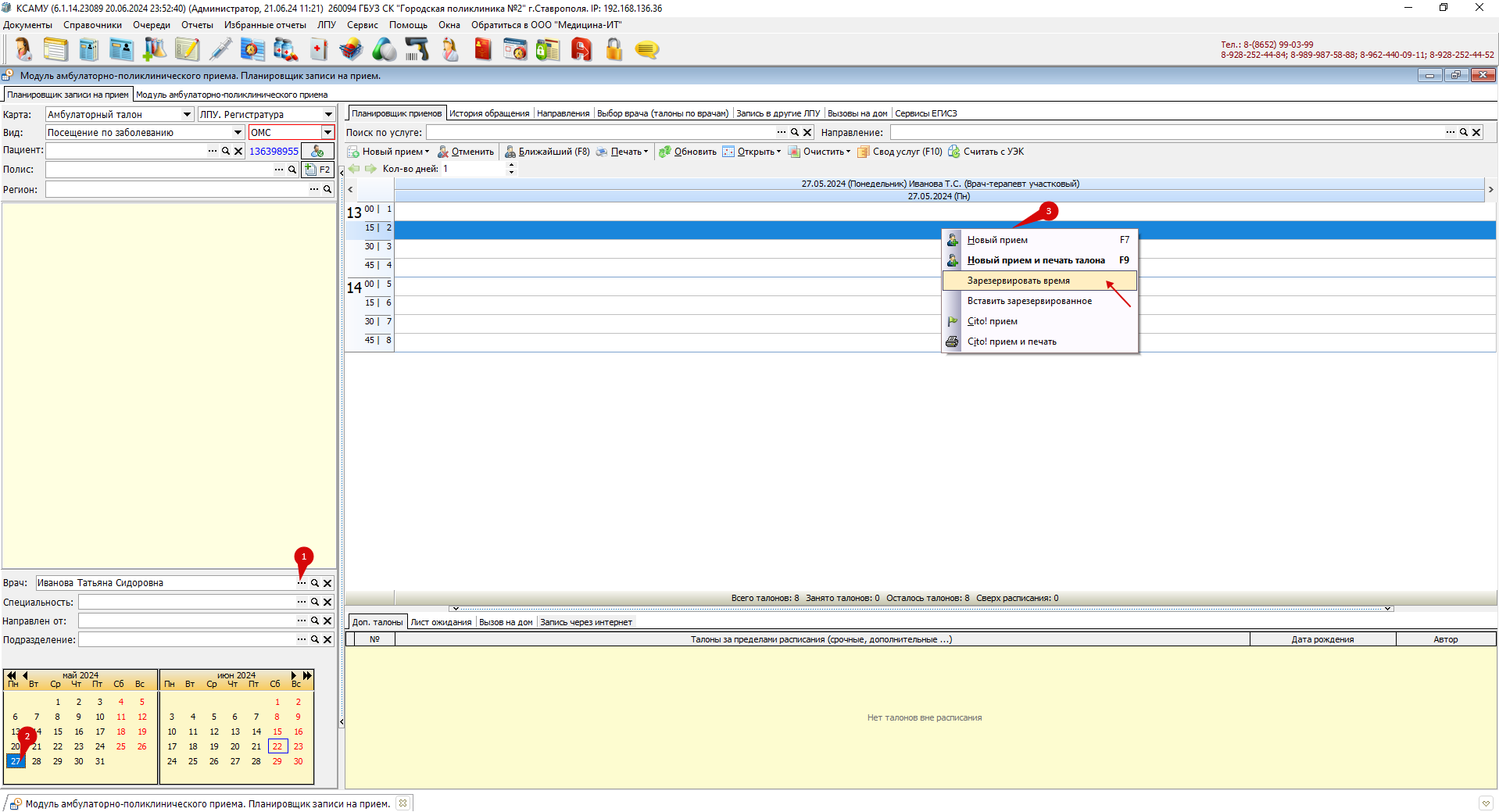The height and width of the screenshot is (812, 1499).
Task: Click the syringe icon in main toolbar
Action: (220, 50)
